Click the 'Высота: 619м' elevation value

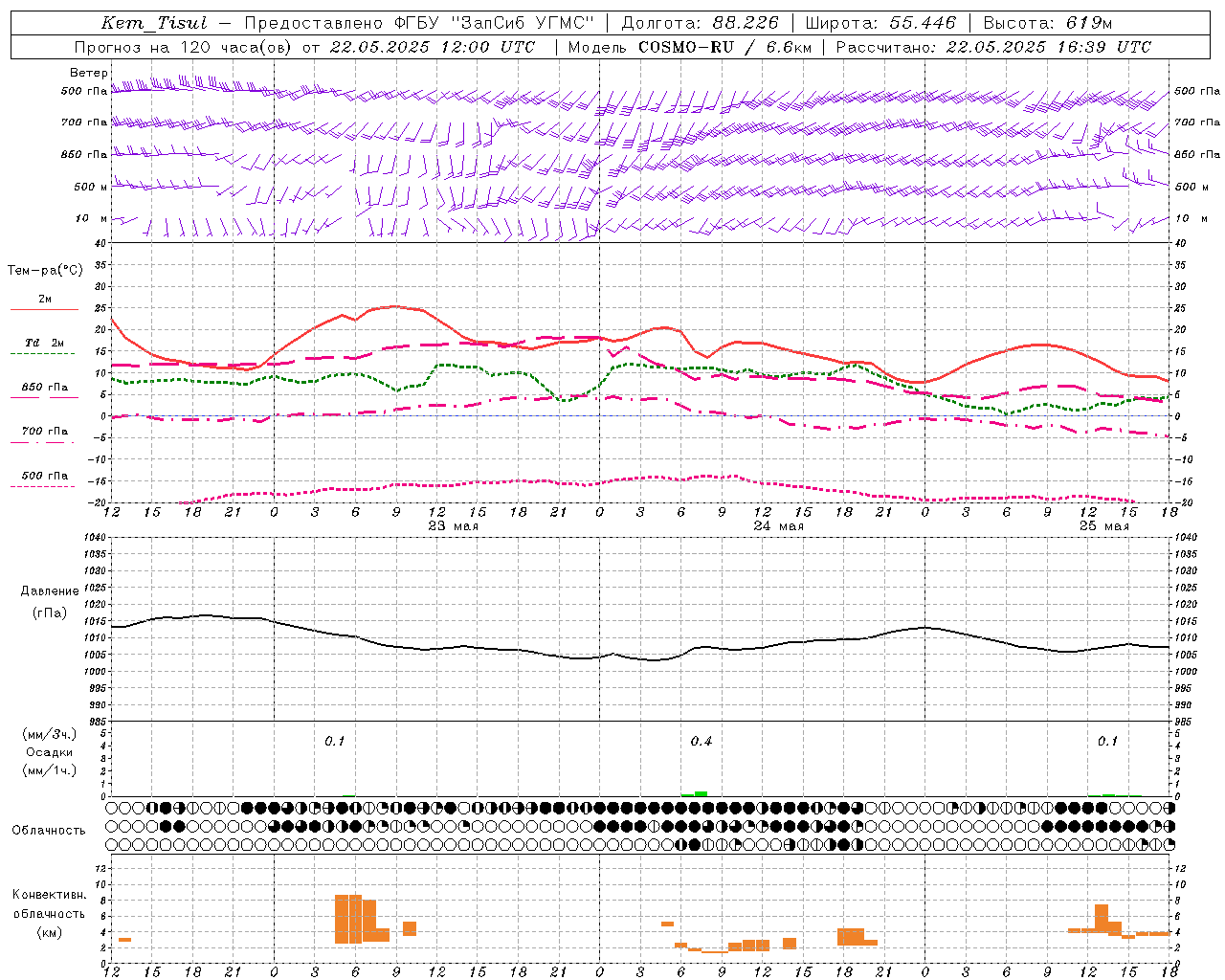pos(1048,23)
